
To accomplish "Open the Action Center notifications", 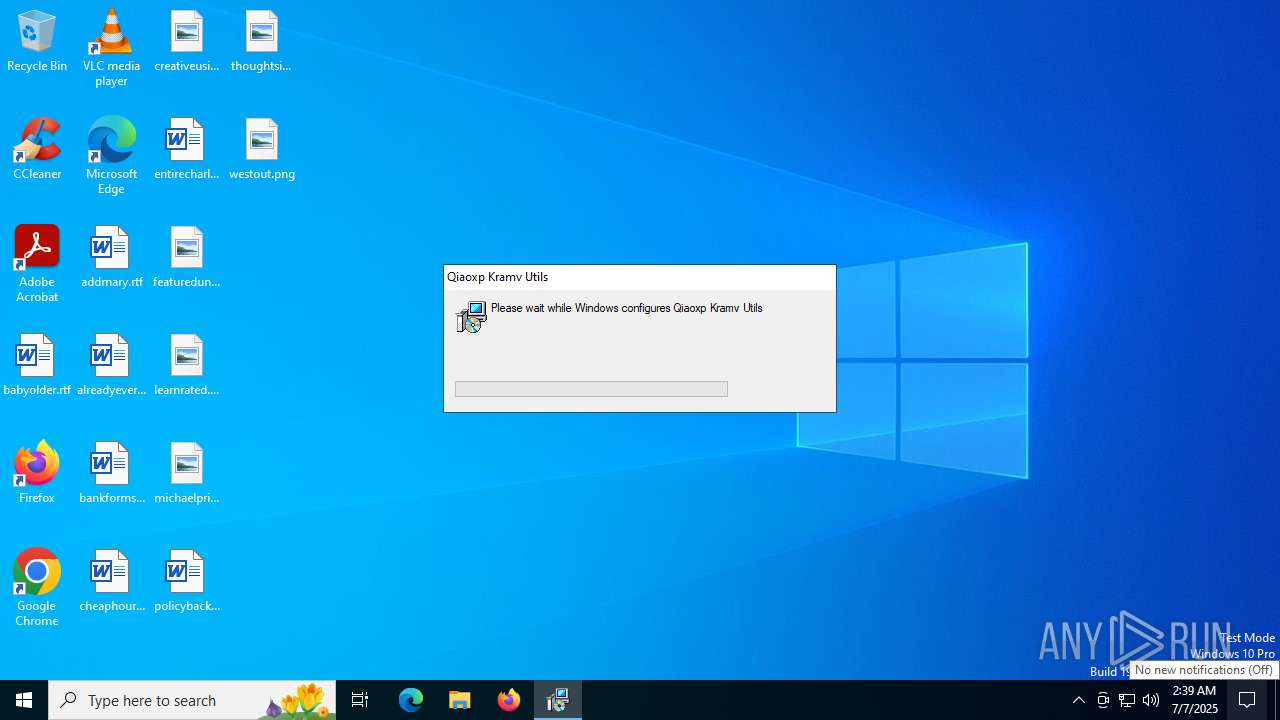I will pos(1248,700).
